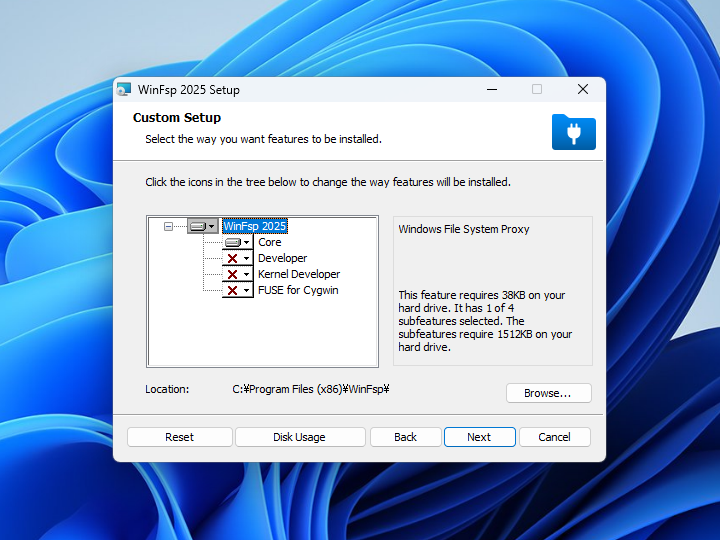Click the Reset button

point(180,437)
